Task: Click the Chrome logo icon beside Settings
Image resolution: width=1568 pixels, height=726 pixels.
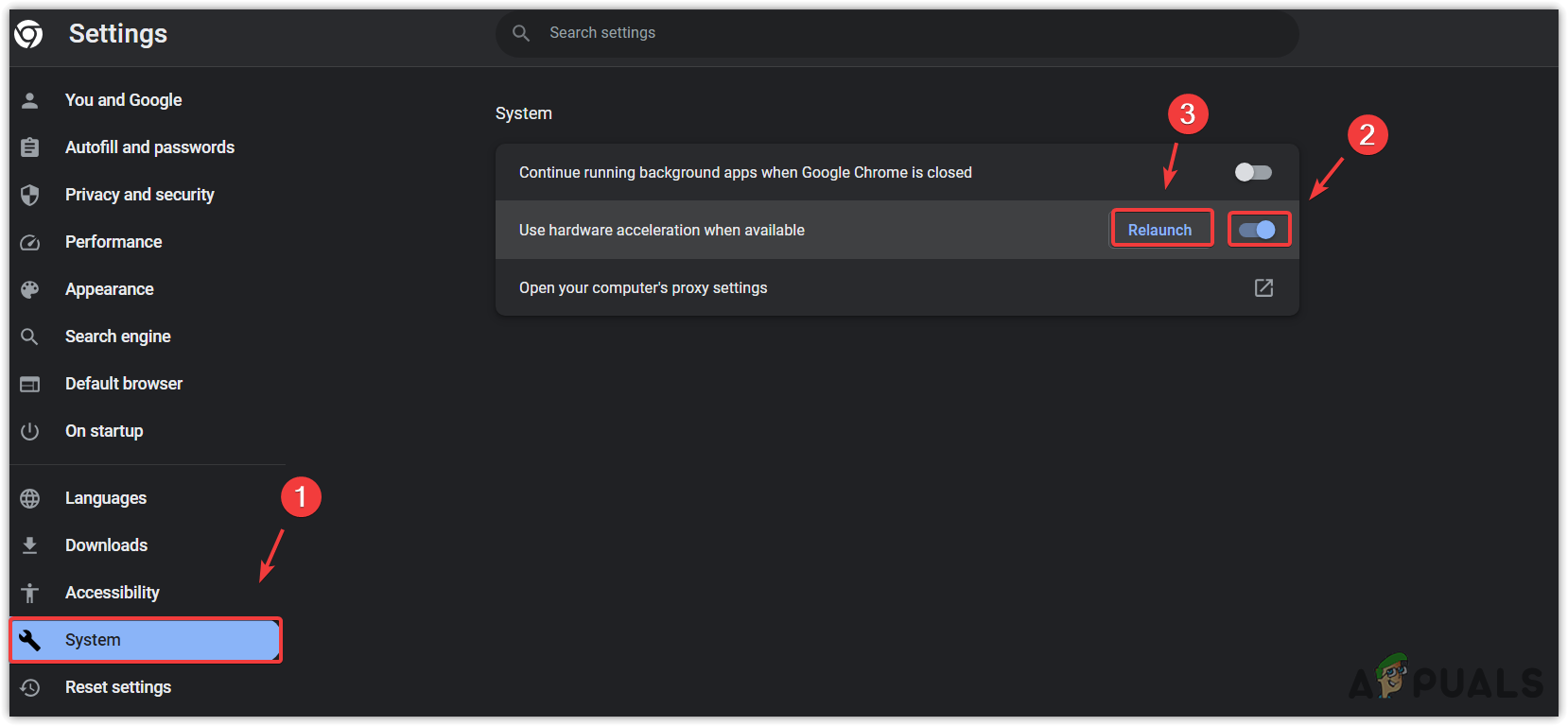Action: click(28, 34)
